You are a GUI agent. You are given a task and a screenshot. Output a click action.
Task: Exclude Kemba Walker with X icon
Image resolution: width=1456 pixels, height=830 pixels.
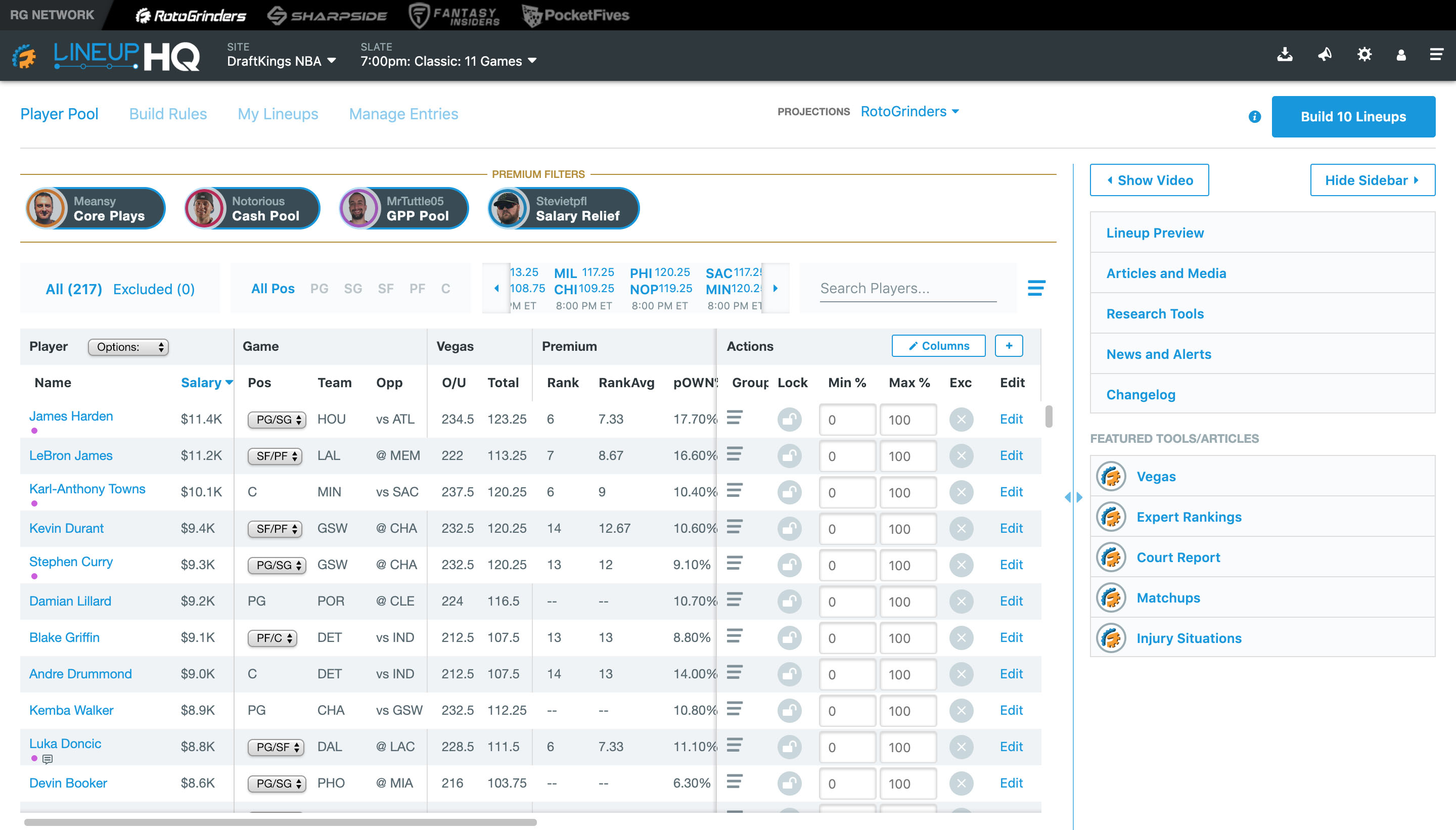[x=961, y=711]
